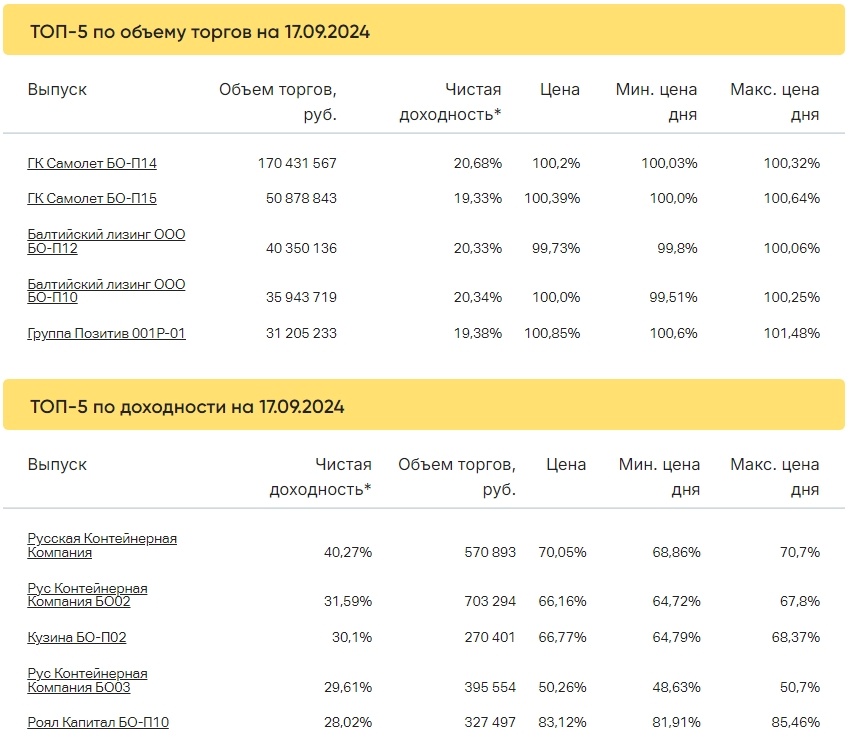The height and width of the screenshot is (738, 849).
Task: Click the price value 66,16%
Action: pos(562,601)
